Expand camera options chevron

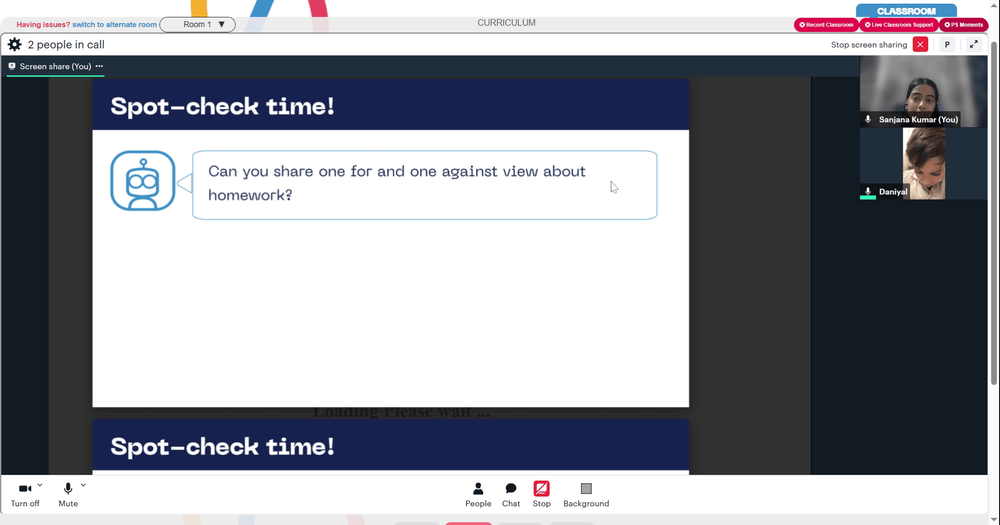click(40, 485)
